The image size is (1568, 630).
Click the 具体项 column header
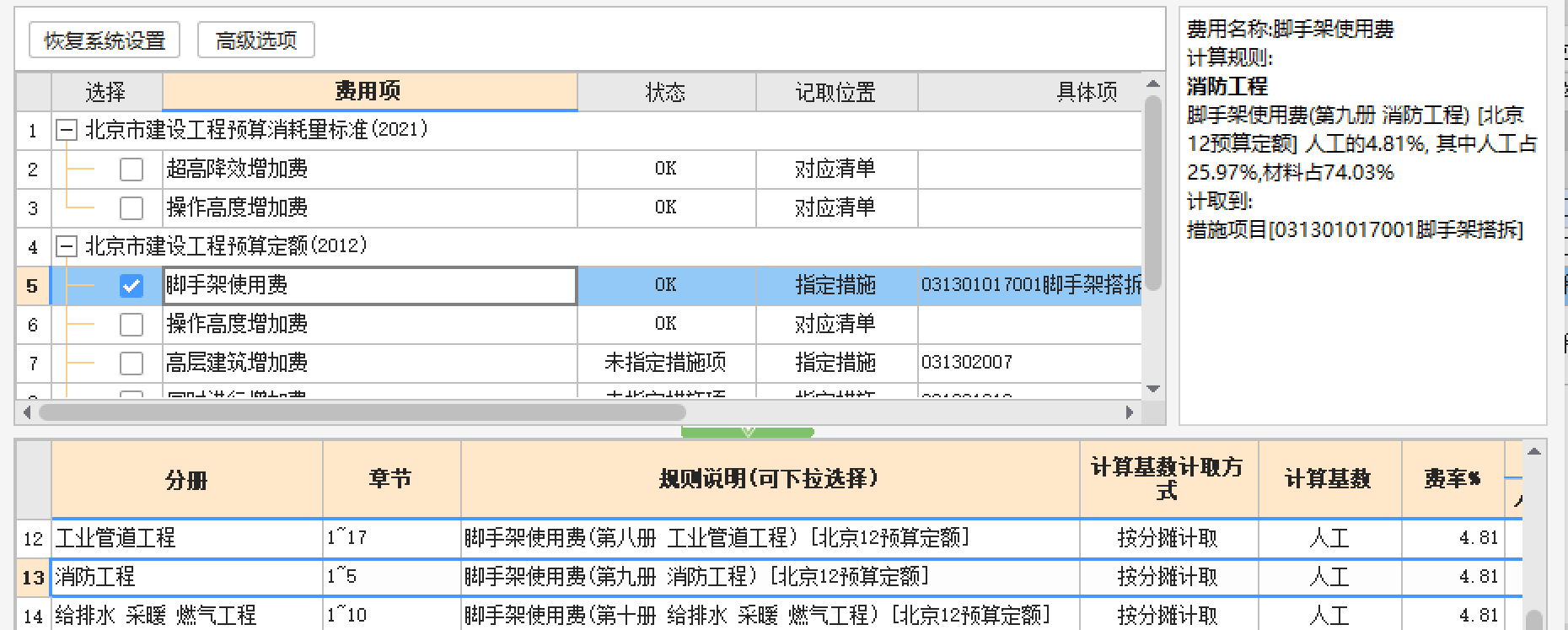1030,91
